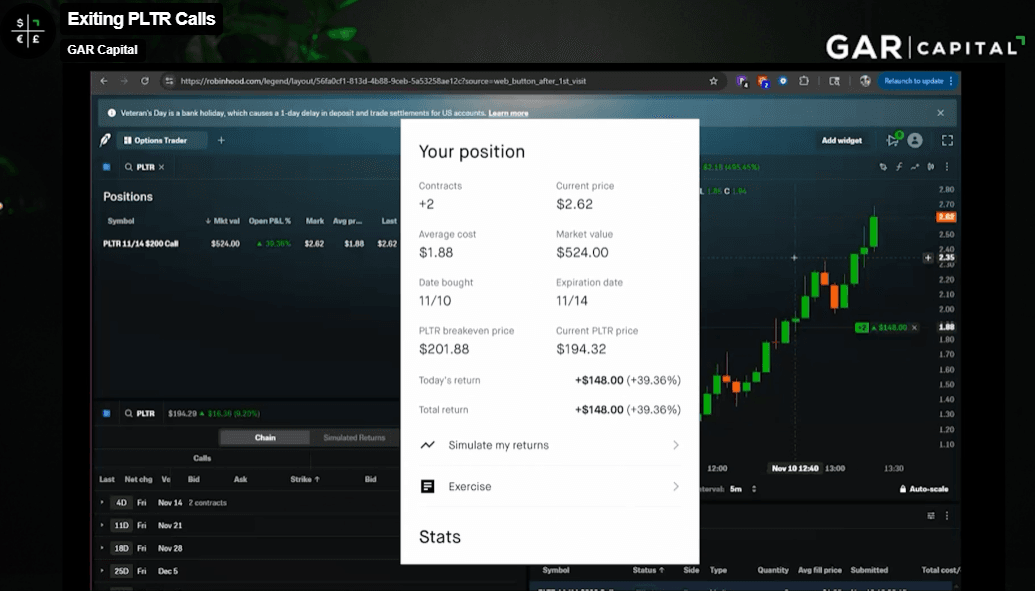Image resolution: width=1035 pixels, height=591 pixels.
Task: Click Relaunch to update button
Action: [914, 81]
